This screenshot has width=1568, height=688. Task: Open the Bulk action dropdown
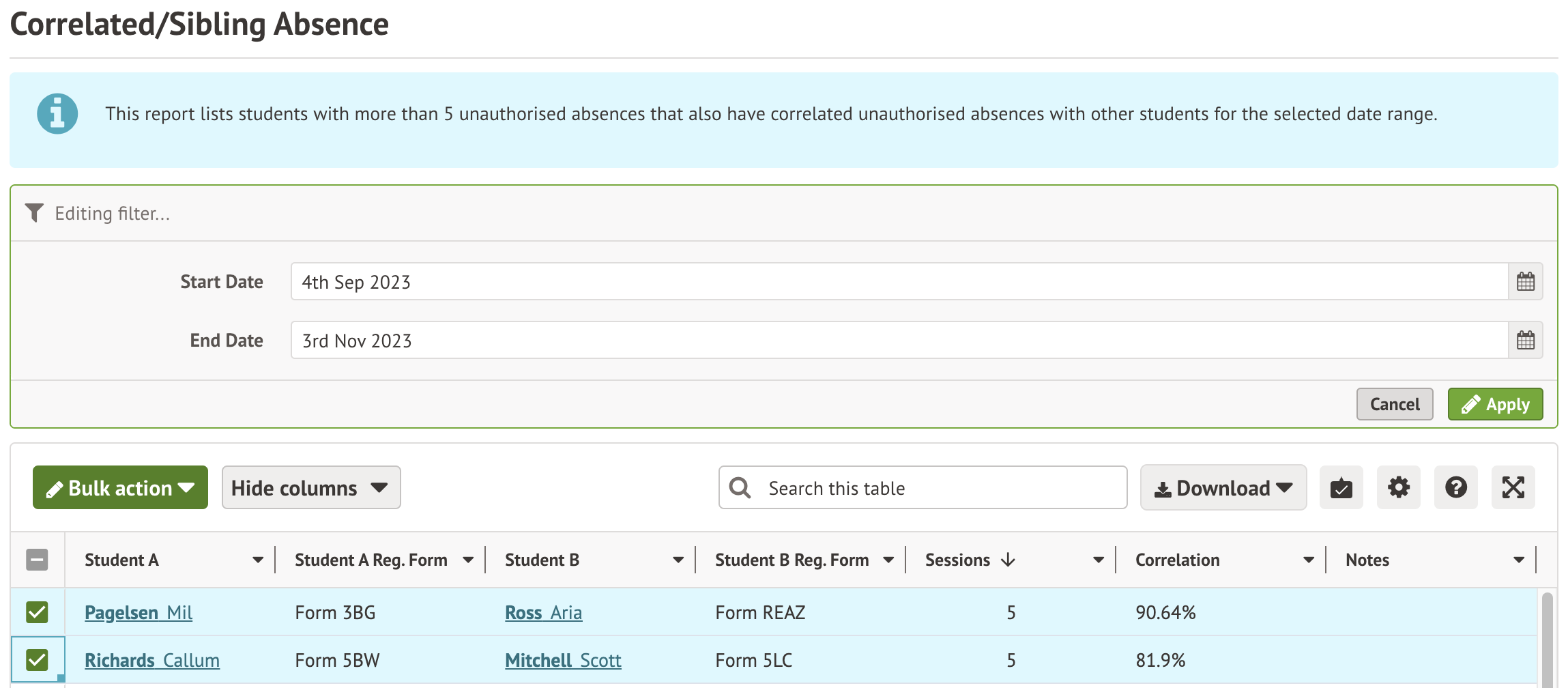point(120,488)
